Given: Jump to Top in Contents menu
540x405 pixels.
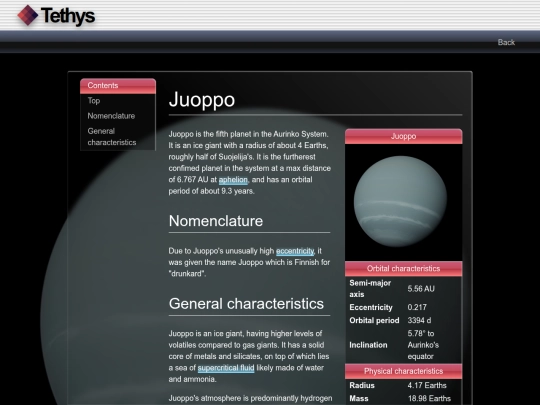Looking at the screenshot, I should (94, 101).
